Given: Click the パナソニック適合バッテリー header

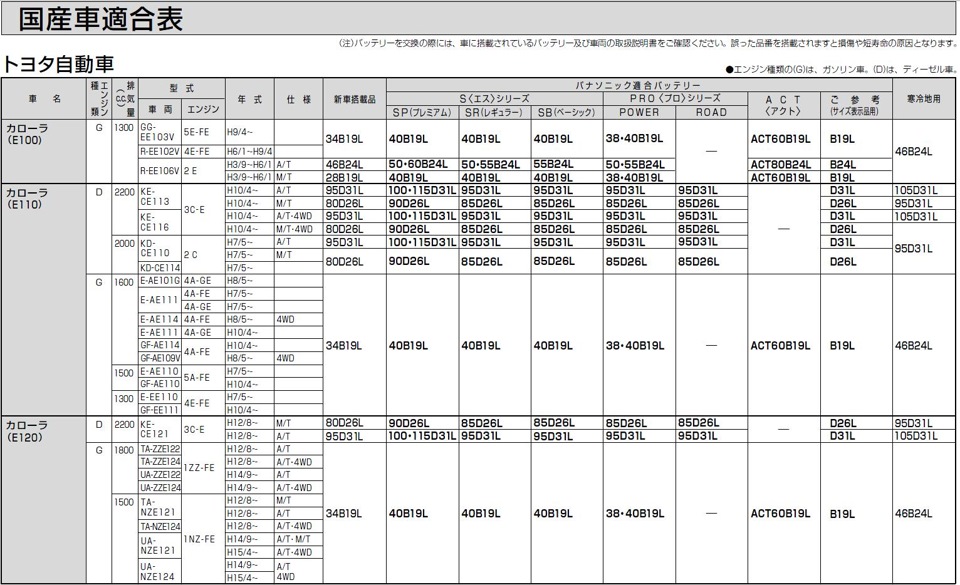Looking at the screenshot, I should (639, 85).
